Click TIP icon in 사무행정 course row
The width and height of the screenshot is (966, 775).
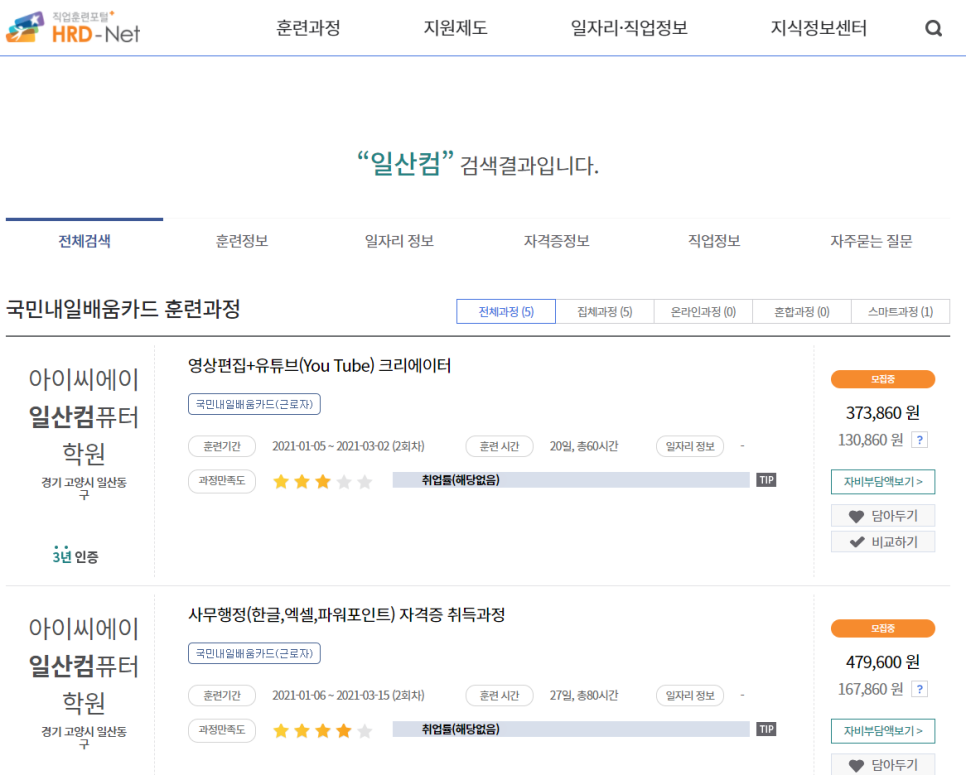click(x=766, y=729)
